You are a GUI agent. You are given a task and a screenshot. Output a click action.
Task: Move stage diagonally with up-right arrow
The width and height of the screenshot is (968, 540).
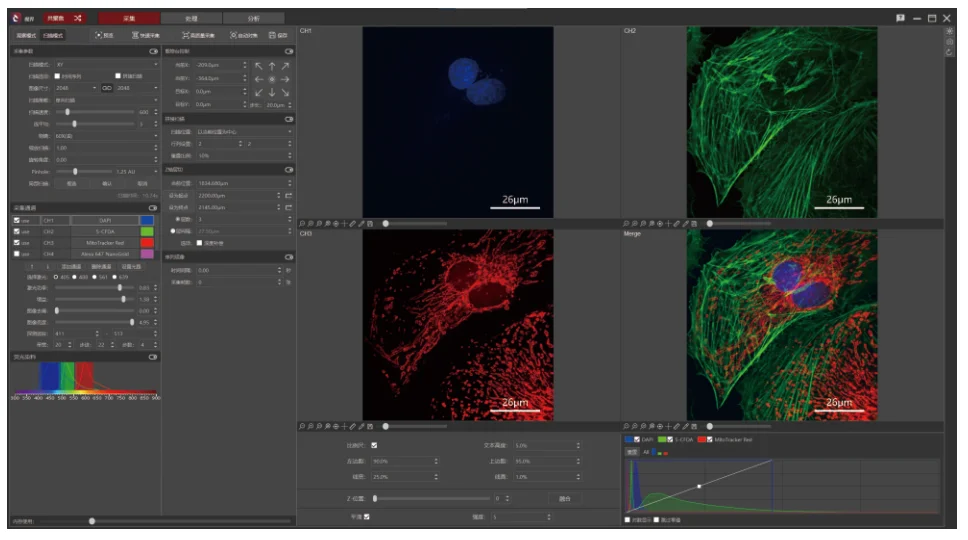[285, 66]
